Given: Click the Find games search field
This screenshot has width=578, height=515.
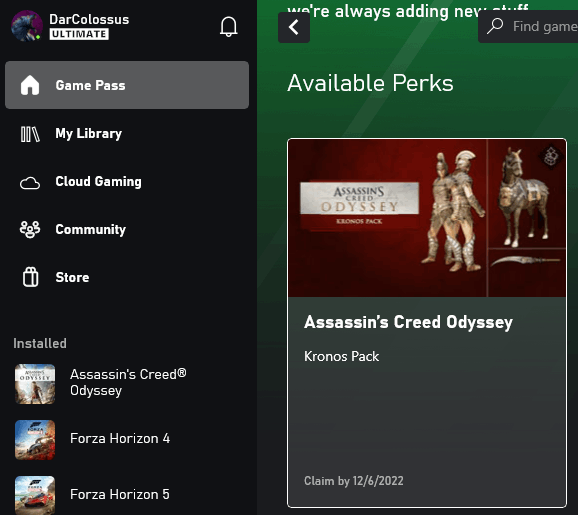Looking at the screenshot, I should coord(528,27).
